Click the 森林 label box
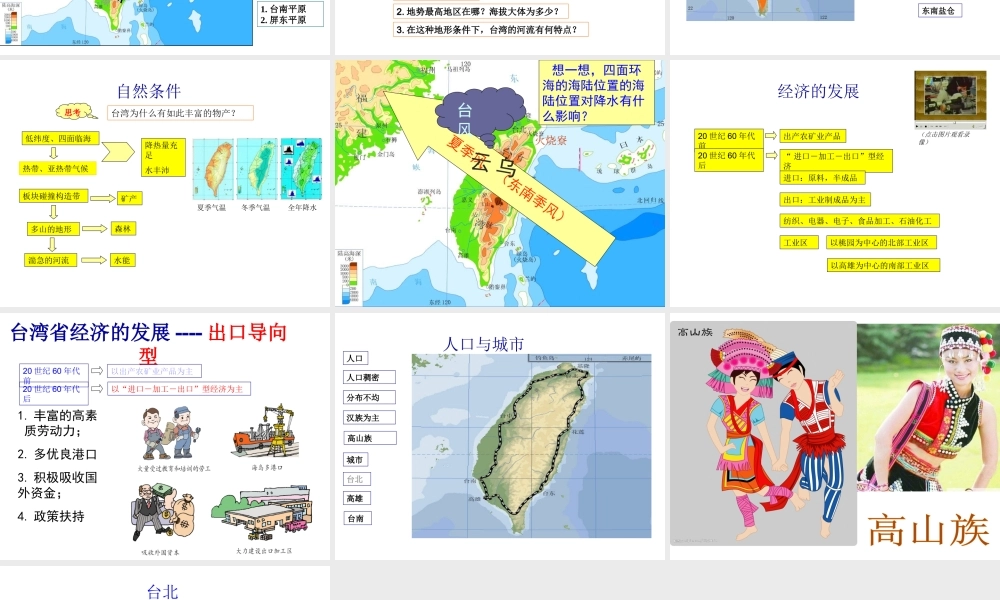 click(x=122, y=228)
